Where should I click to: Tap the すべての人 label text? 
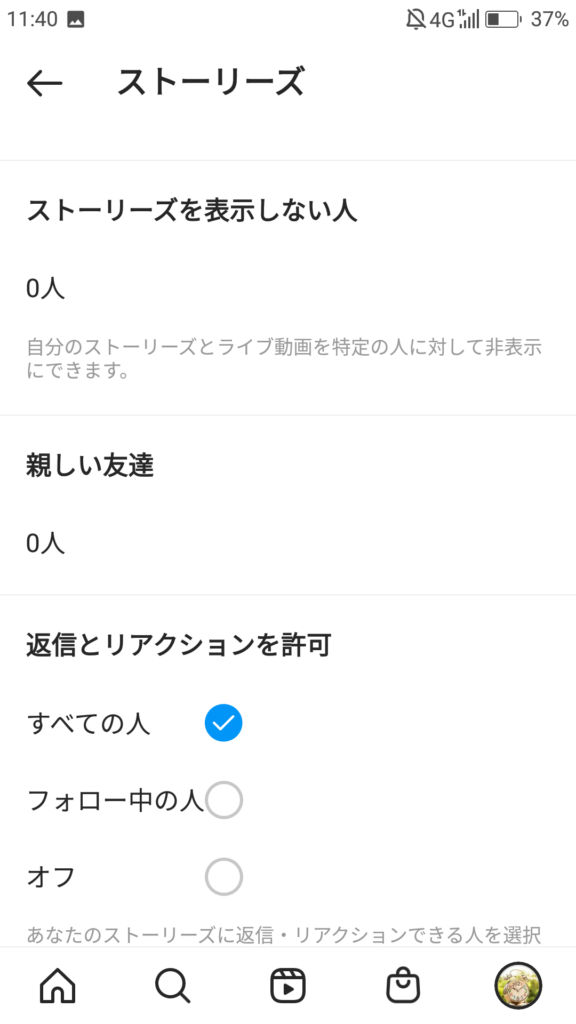[x=89, y=724]
